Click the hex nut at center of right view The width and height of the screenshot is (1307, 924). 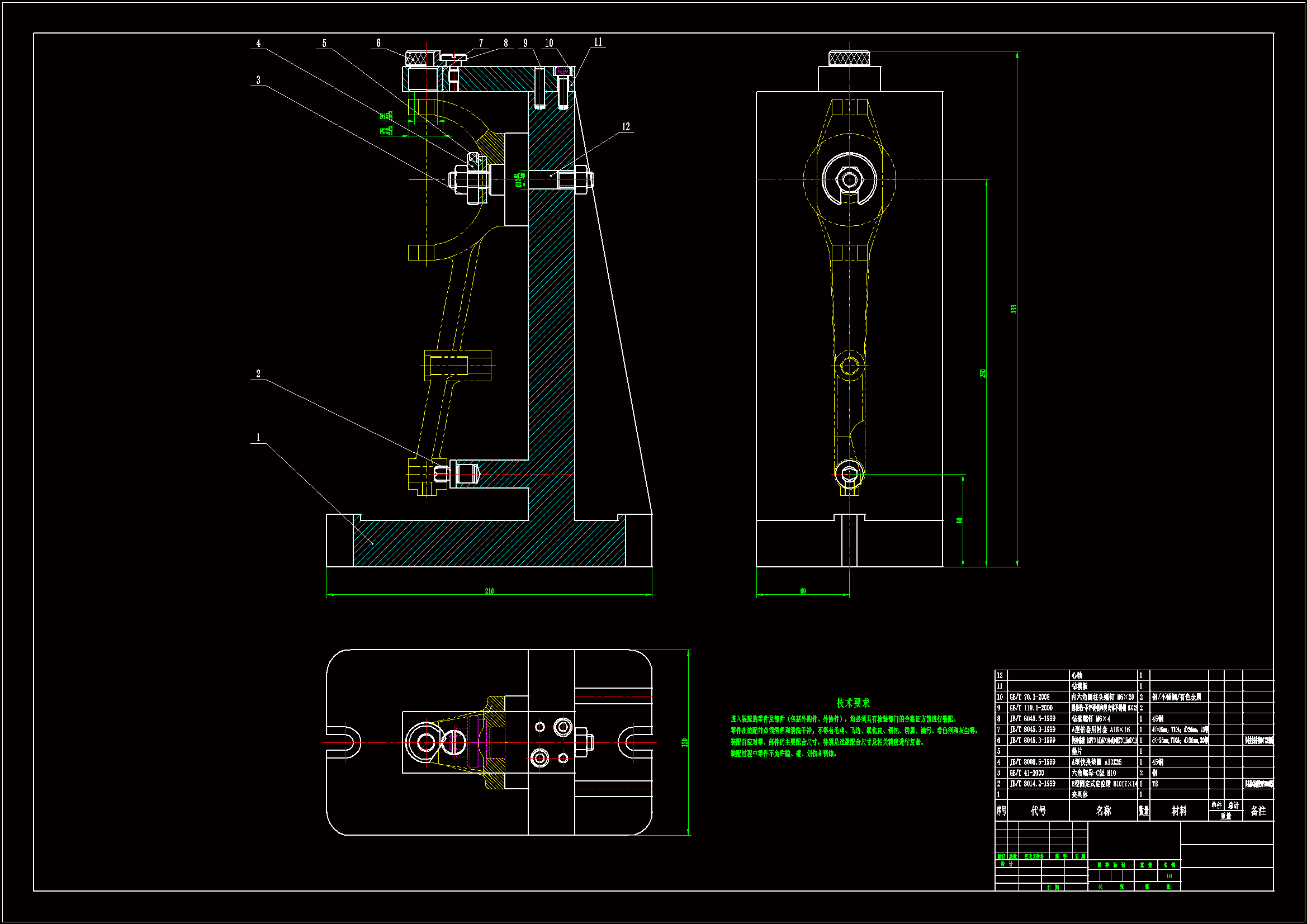tap(849, 180)
